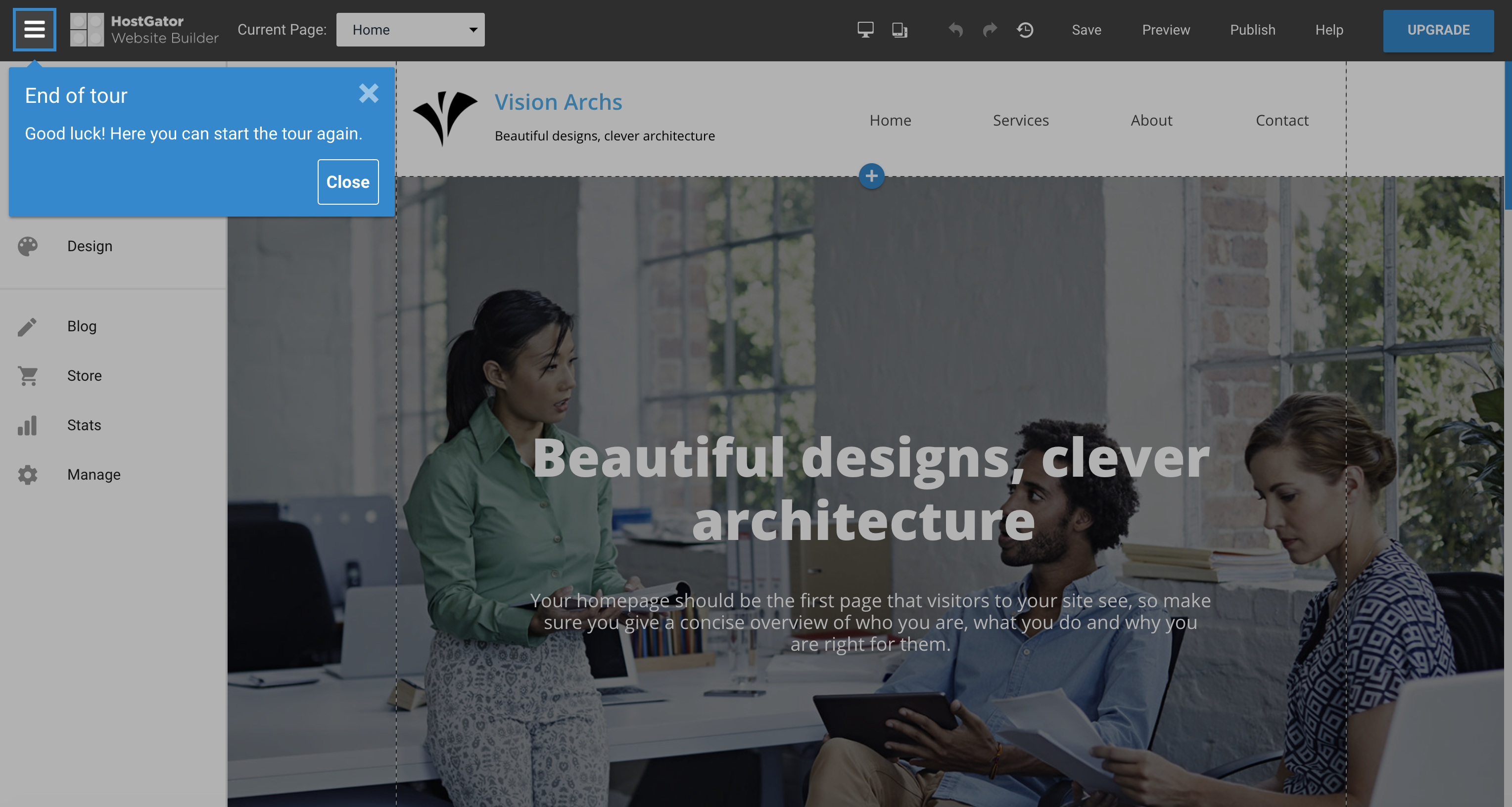Click the Close button on tour popup
Viewport: 1512px width, 807px height.
[348, 182]
